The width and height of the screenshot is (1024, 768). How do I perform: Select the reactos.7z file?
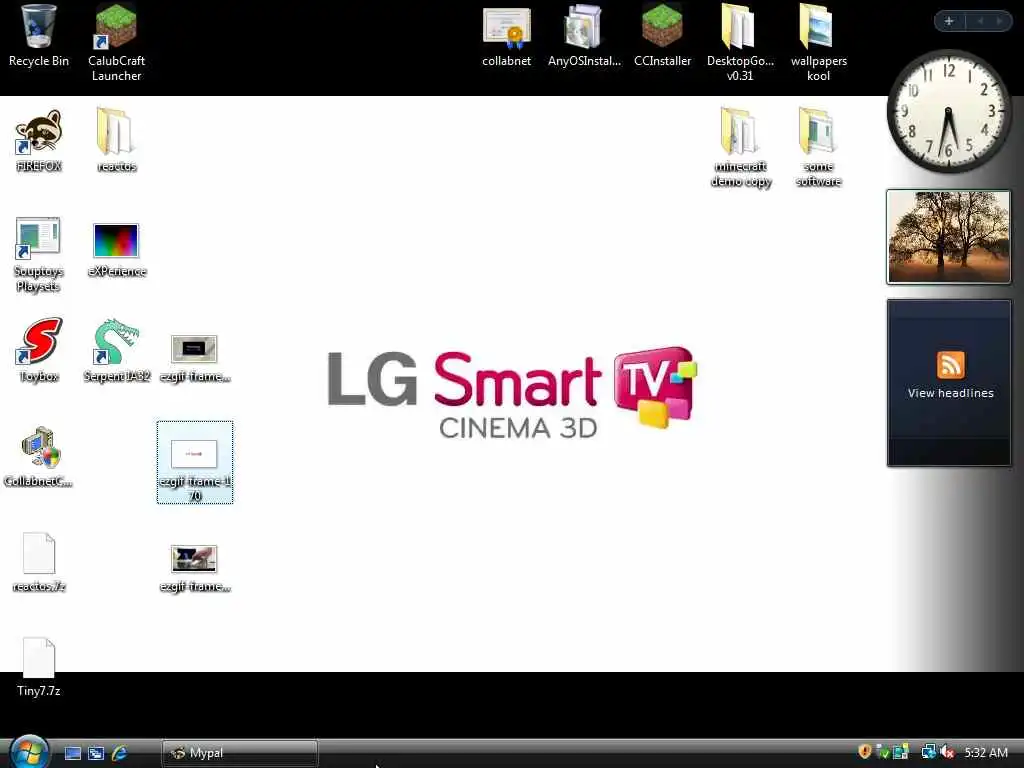(39, 562)
